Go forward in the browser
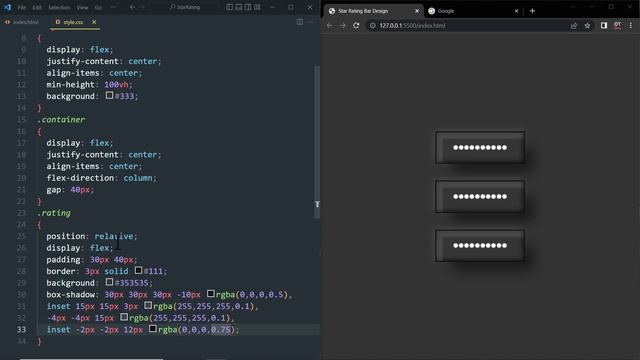Screen dimensions: 640x360 click(x=343, y=25)
